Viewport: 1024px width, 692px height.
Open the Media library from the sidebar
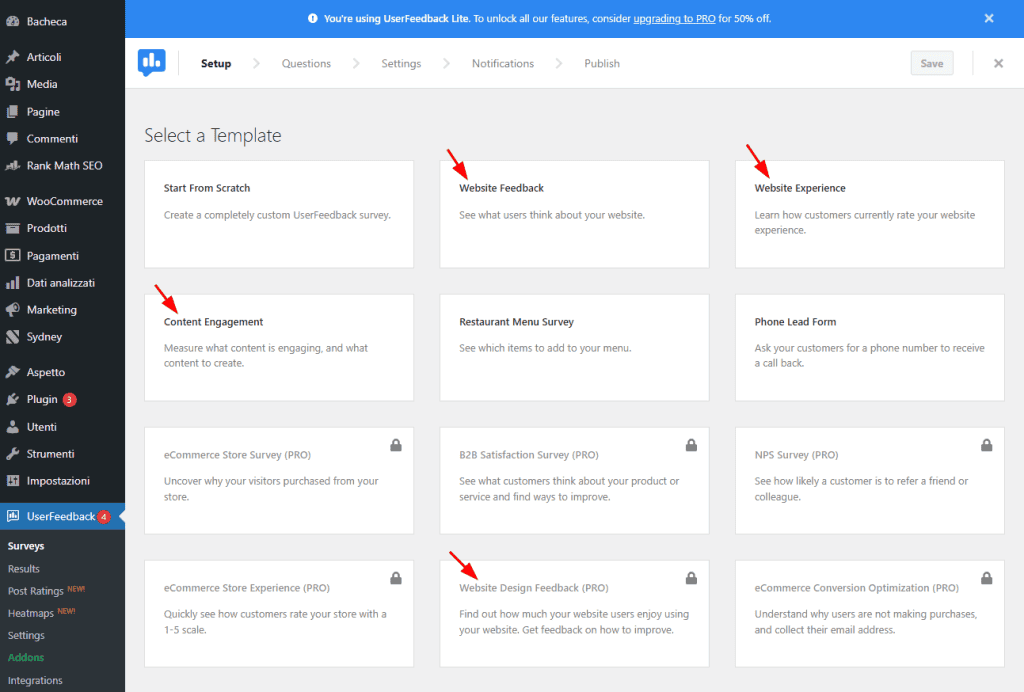point(40,84)
